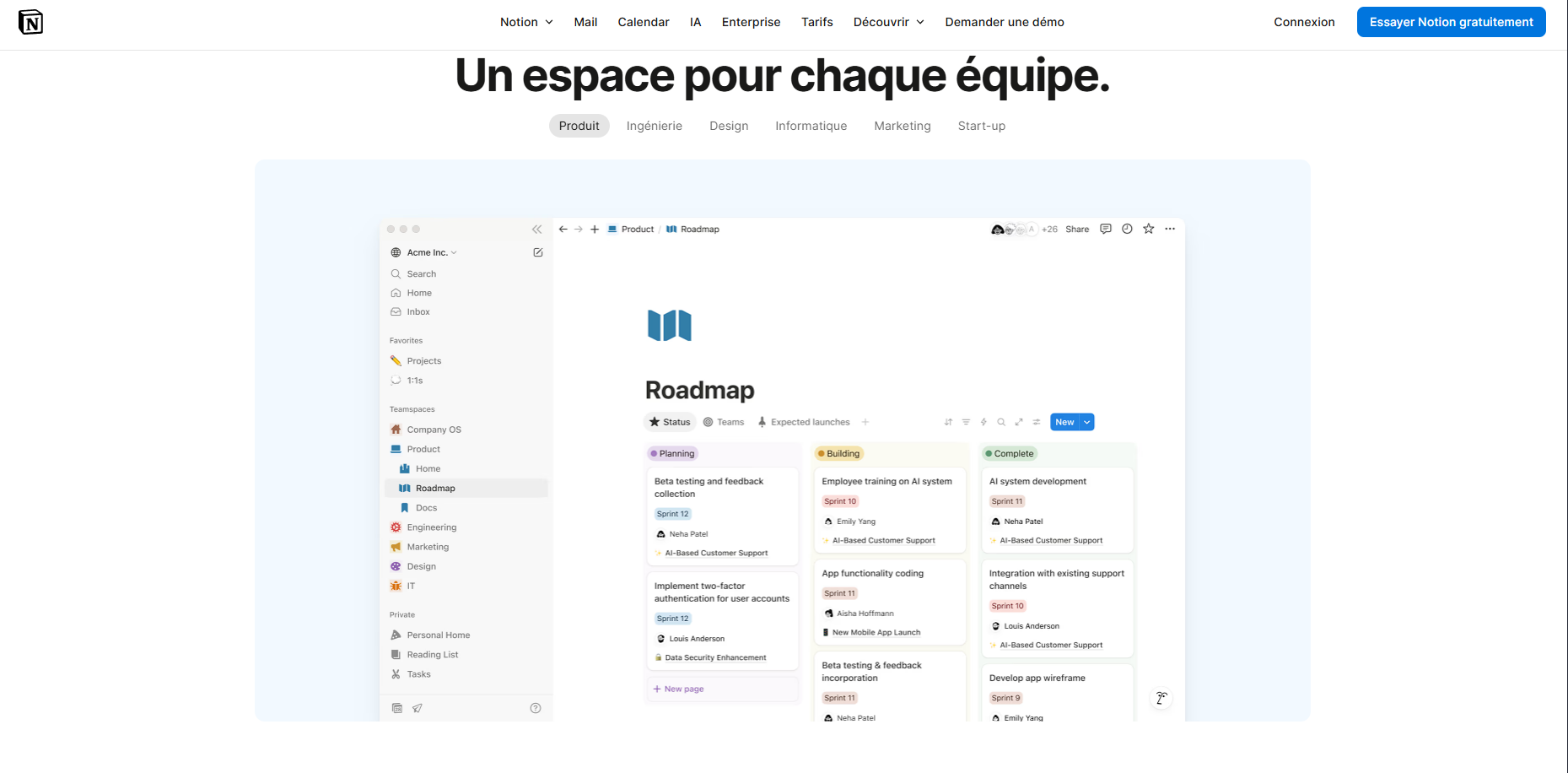1568x773 pixels.
Task: Click the Mail navigation link
Action: pos(585,22)
